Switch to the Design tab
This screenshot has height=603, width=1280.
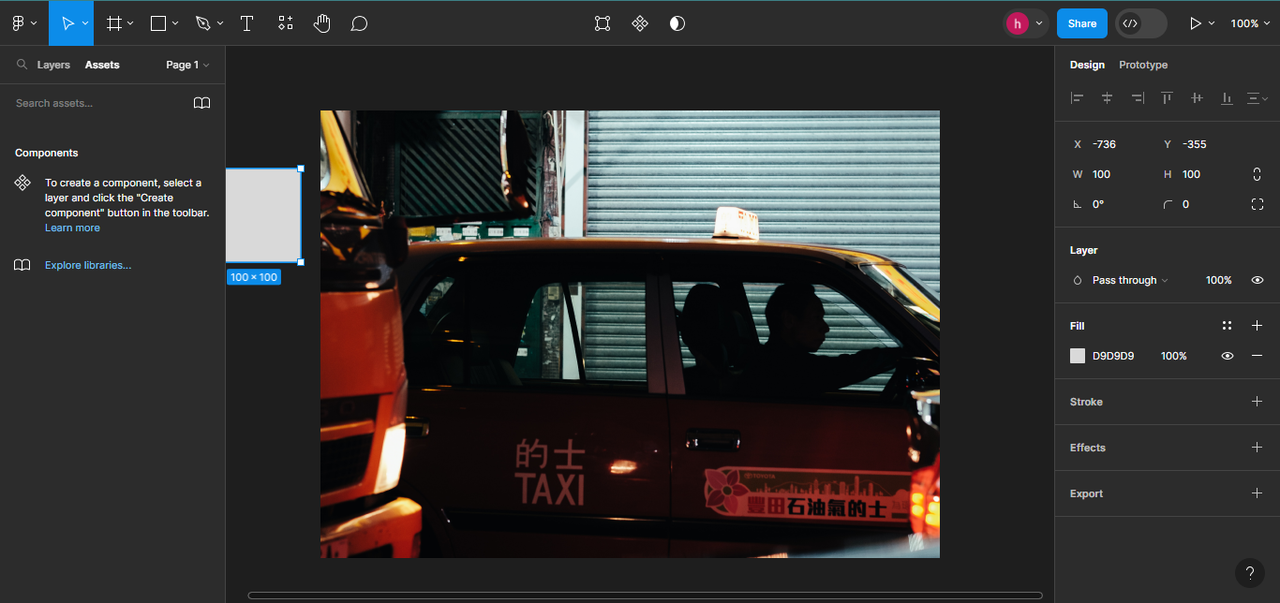[x=1087, y=65]
